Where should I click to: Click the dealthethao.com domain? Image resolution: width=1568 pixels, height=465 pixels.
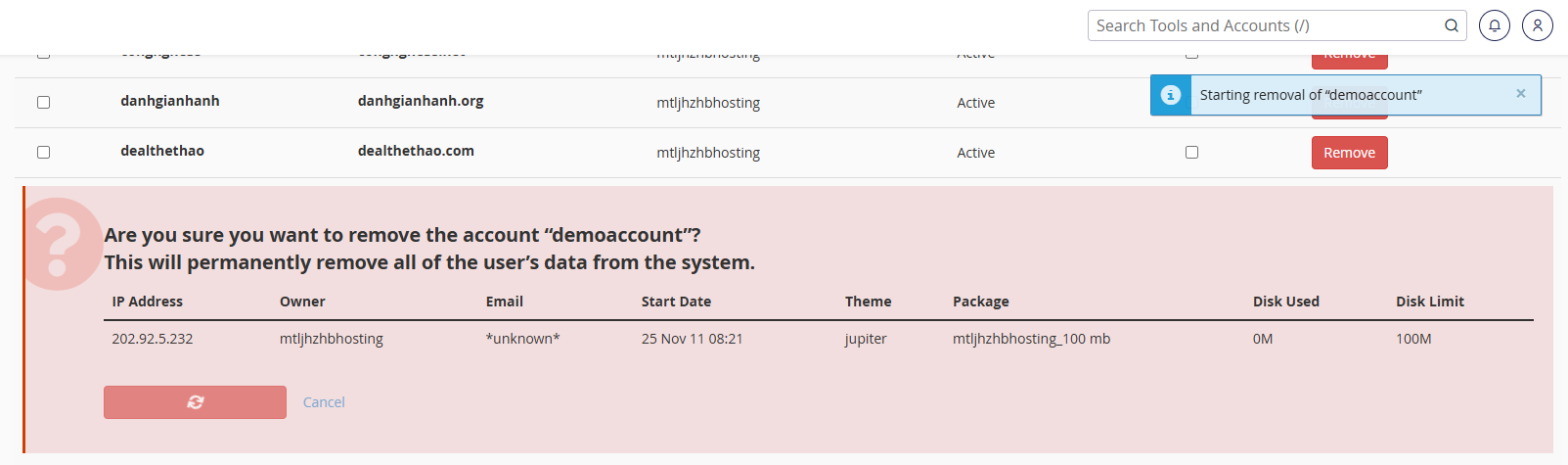[416, 151]
